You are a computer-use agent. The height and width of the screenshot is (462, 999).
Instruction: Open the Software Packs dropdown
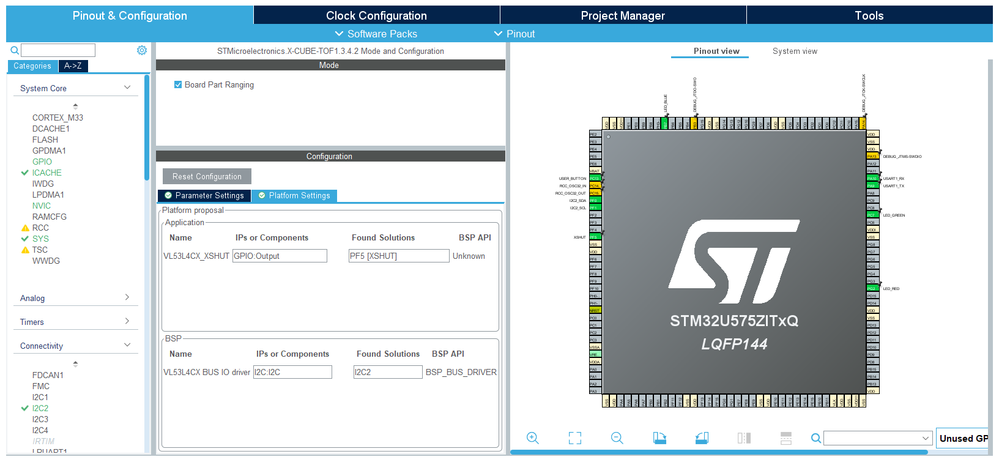tap(376, 34)
